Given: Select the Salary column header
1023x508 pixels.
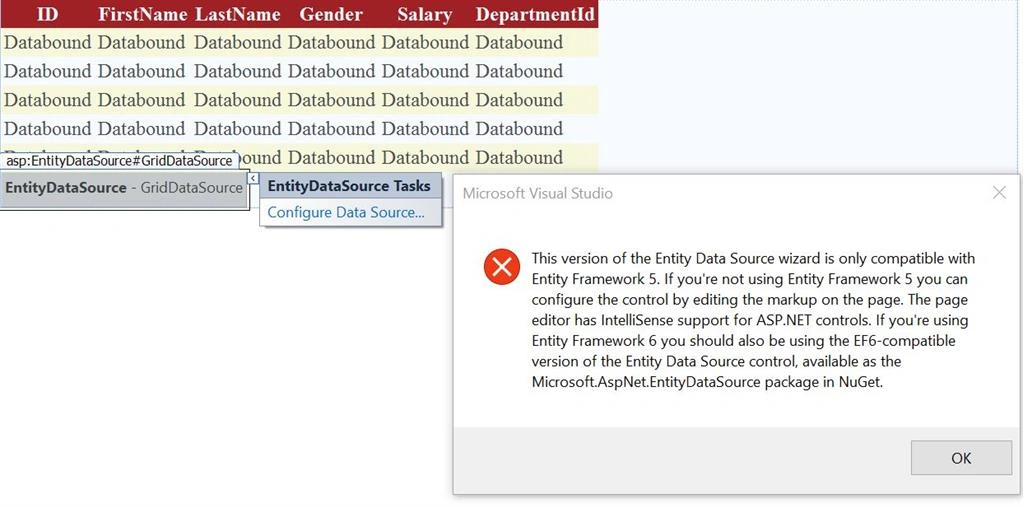Looking at the screenshot, I should [425, 14].
